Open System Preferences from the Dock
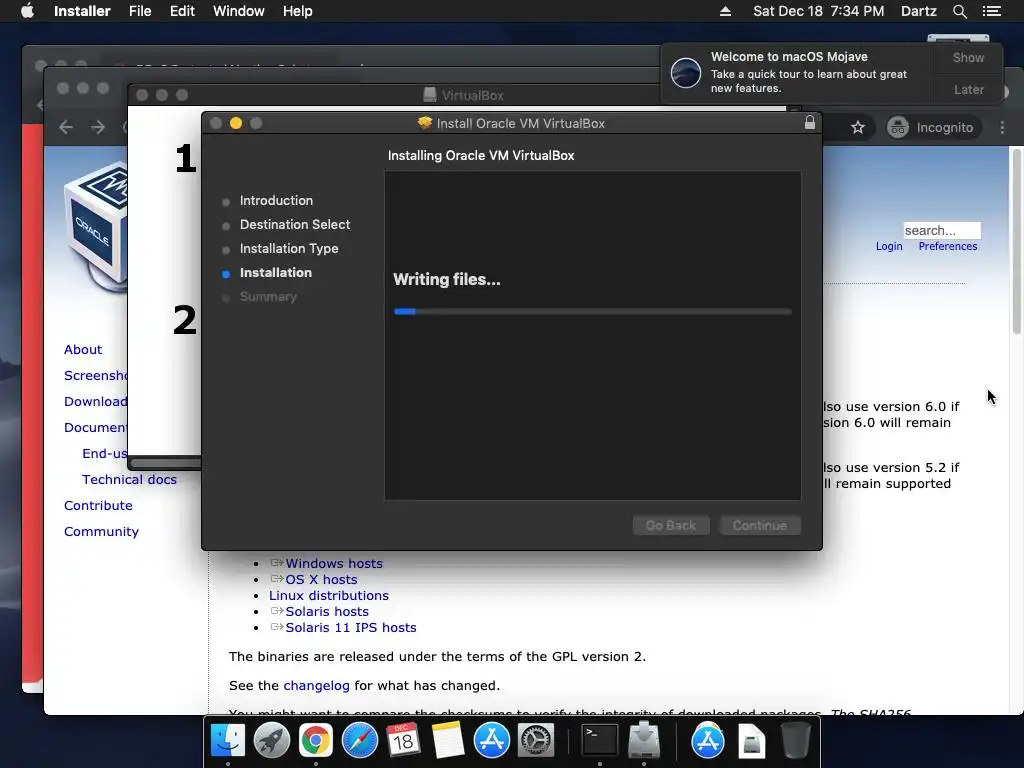Screen dimensions: 1024x768 pos(536,741)
